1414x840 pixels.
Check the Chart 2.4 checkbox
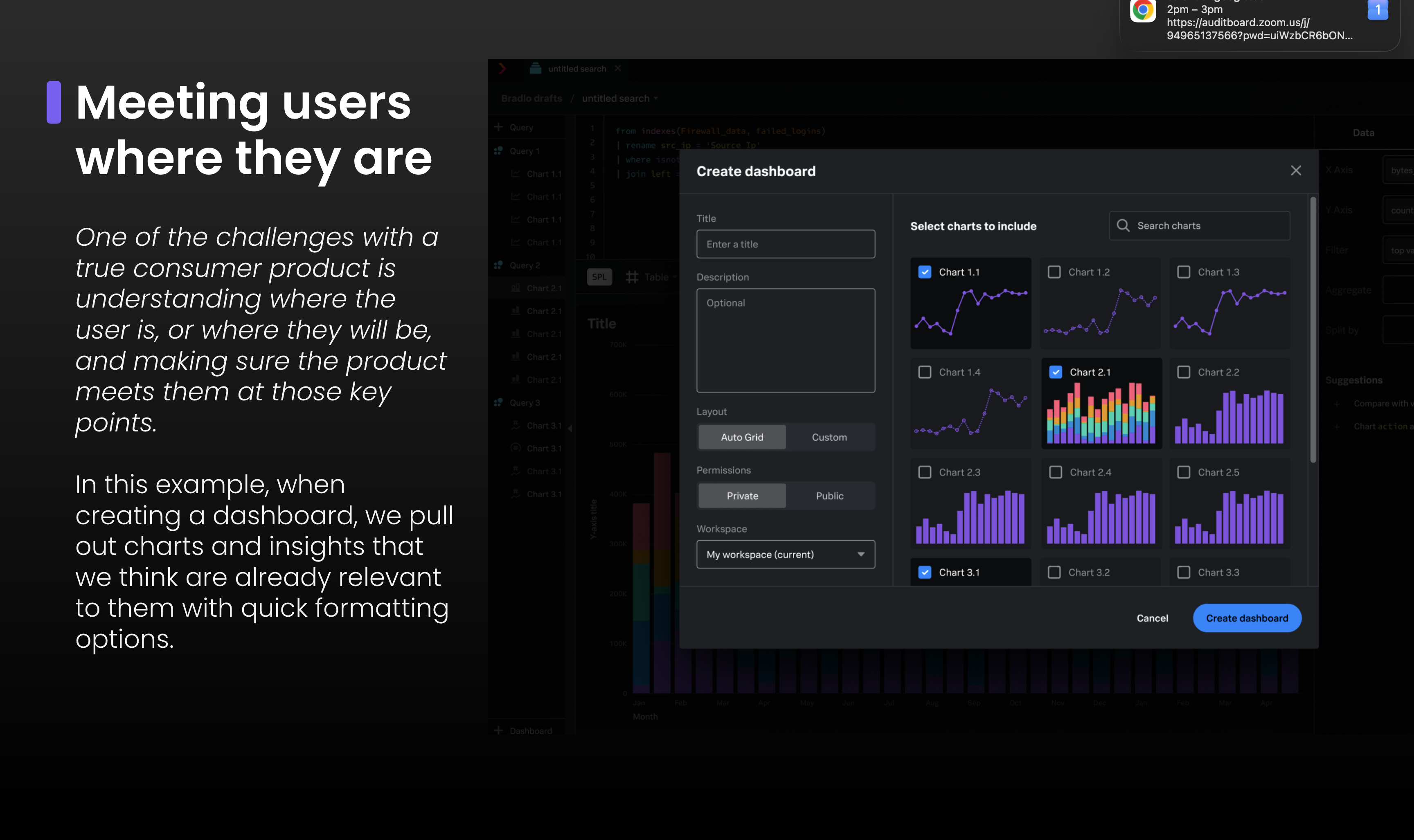tap(1056, 472)
